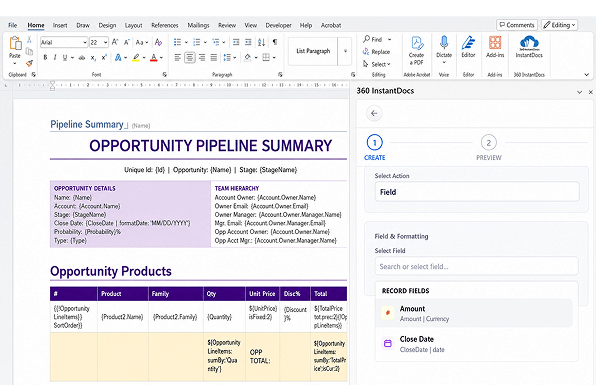Toggle Bold formatting

coord(45,58)
